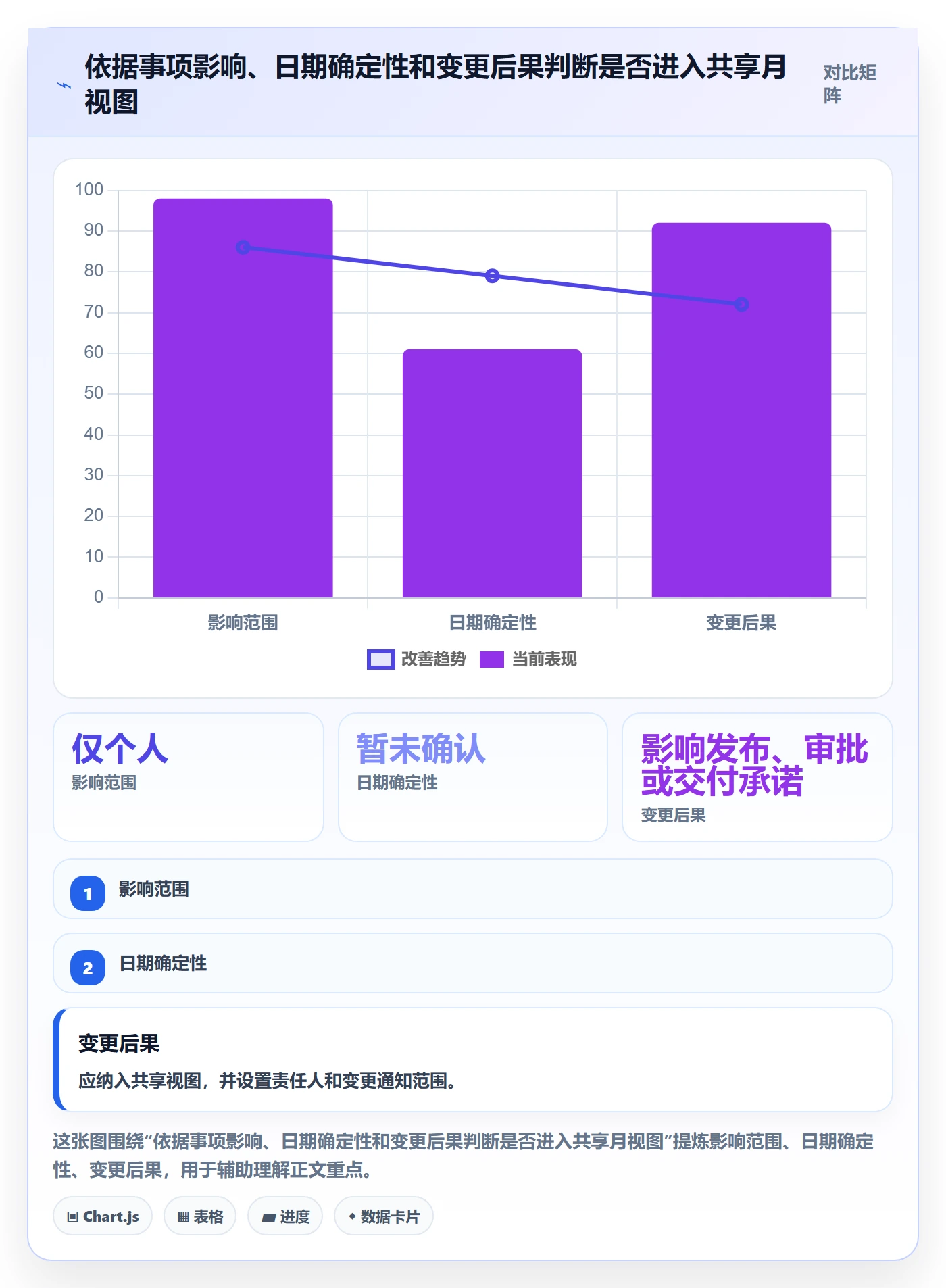Select the 变更后果 bar in the chart

pos(741,410)
